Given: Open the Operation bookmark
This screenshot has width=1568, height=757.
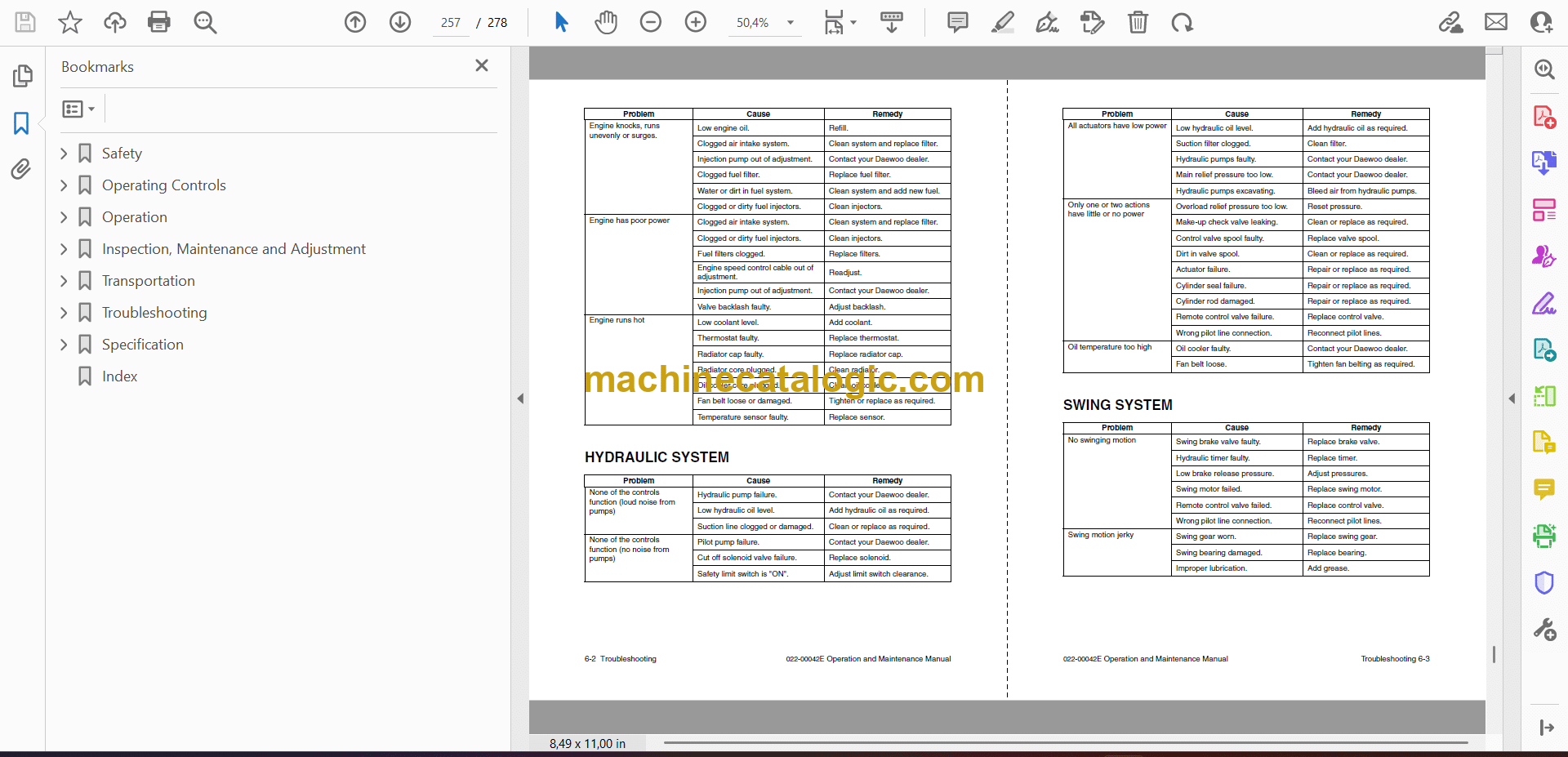Looking at the screenshot, I should (135, 217).
